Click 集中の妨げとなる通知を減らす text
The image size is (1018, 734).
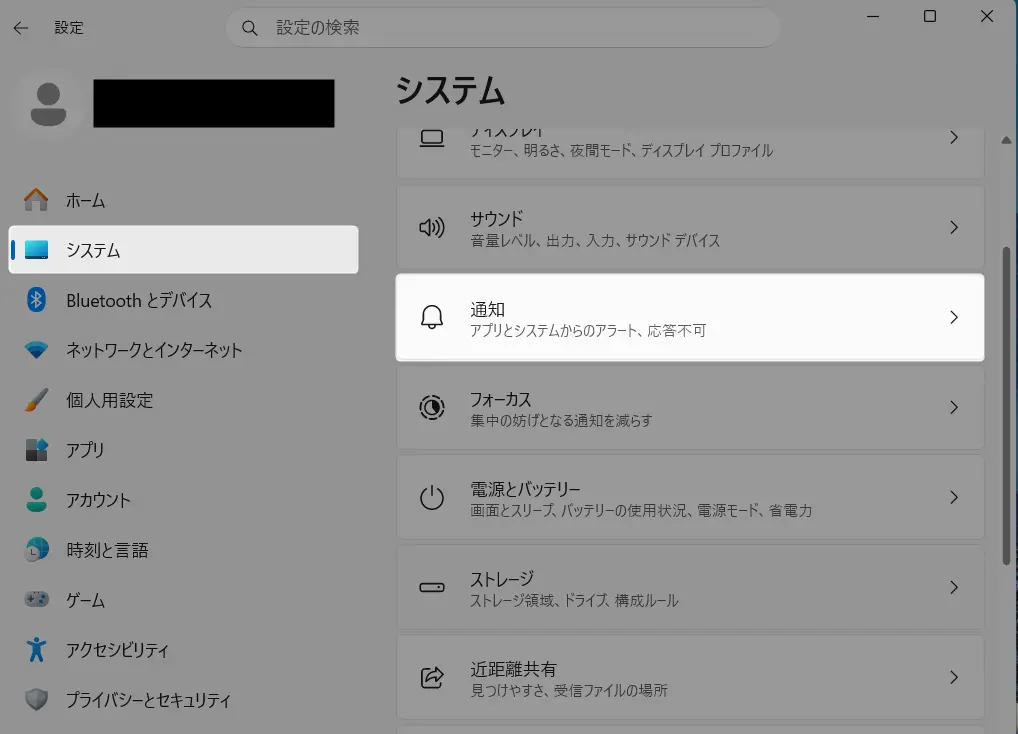click(562, 421)
